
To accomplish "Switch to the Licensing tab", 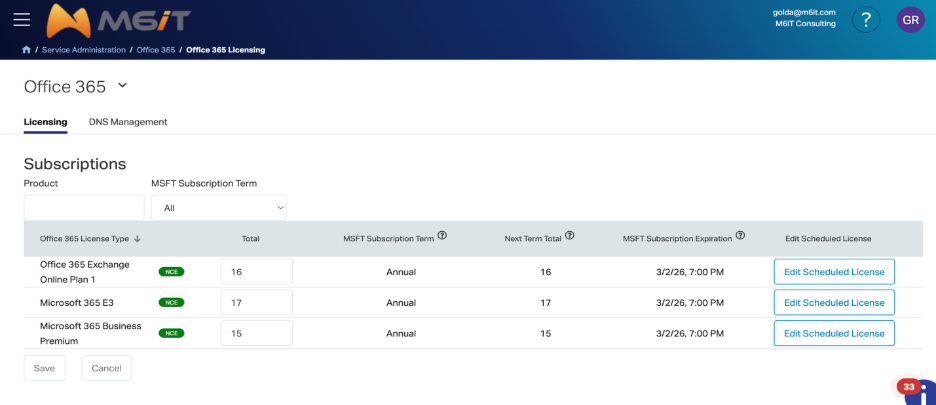I will 45,122.
